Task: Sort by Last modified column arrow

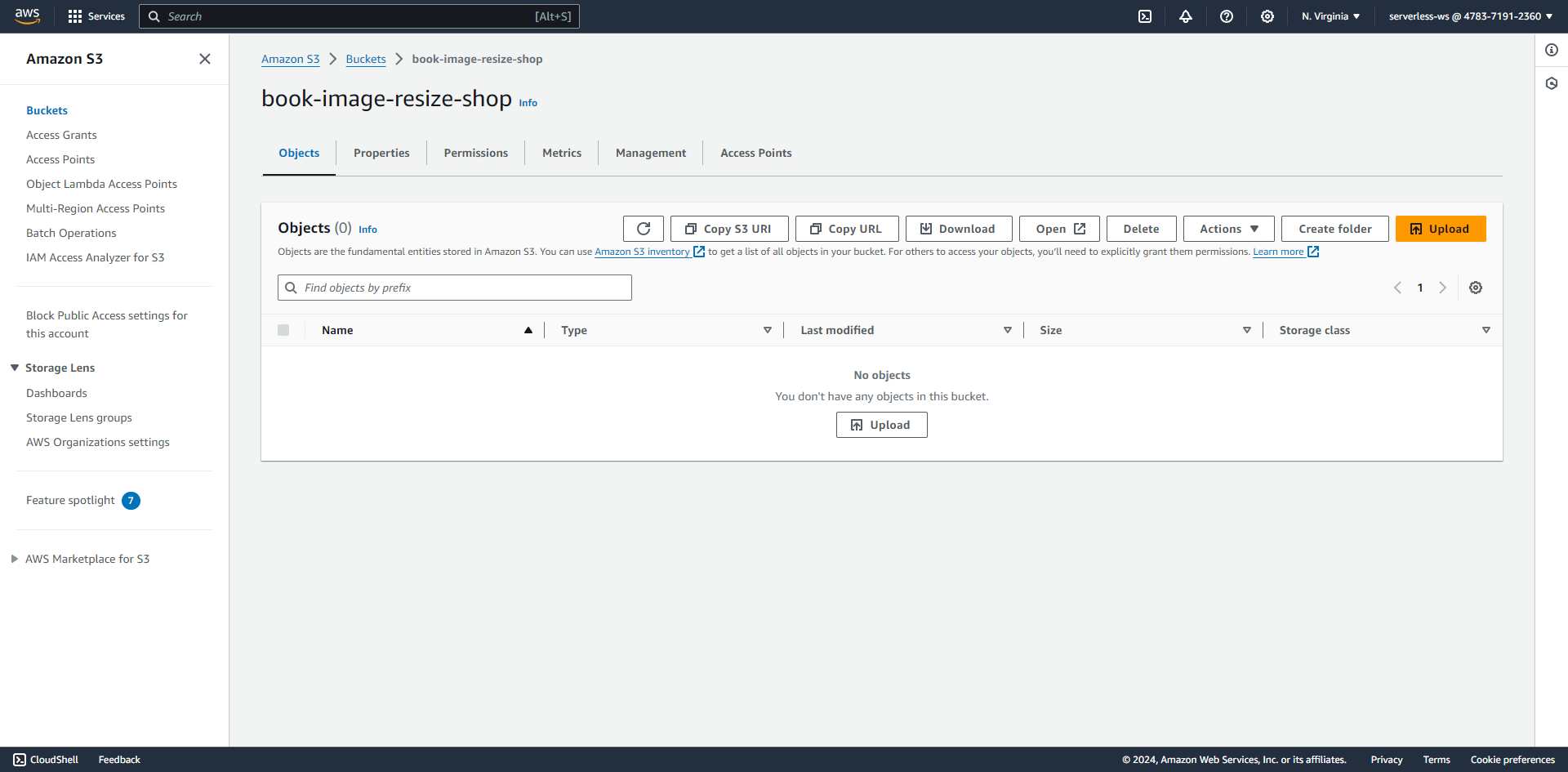Action: pos(1008,330)
